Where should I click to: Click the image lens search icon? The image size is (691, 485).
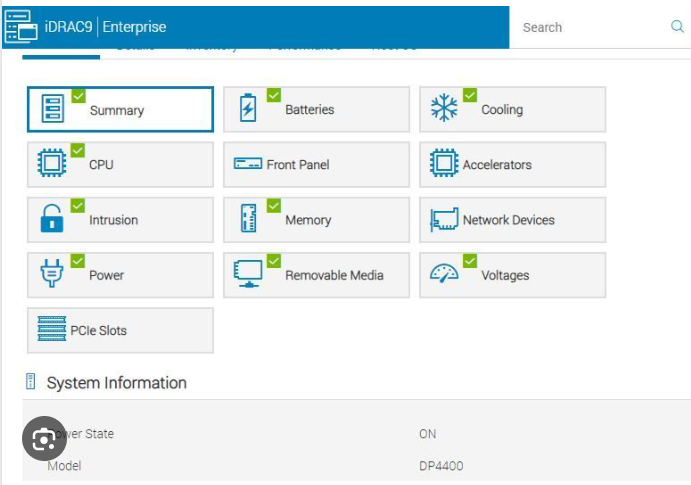[x=45, y=439]
